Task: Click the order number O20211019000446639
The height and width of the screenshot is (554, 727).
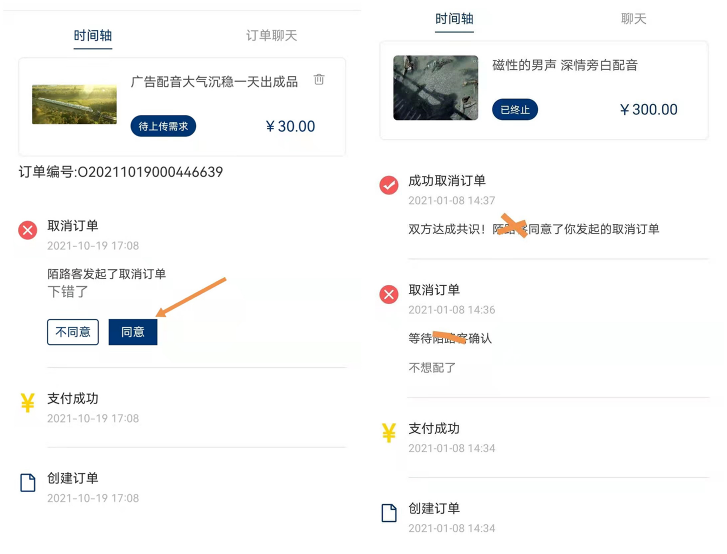Action: tap(121, 172)
